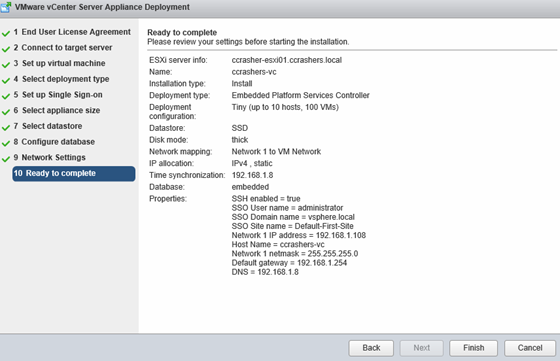This screenshot has height=361, width=560.
Task: Open step 7 Select datastore
Action: [x=48, y=126]
